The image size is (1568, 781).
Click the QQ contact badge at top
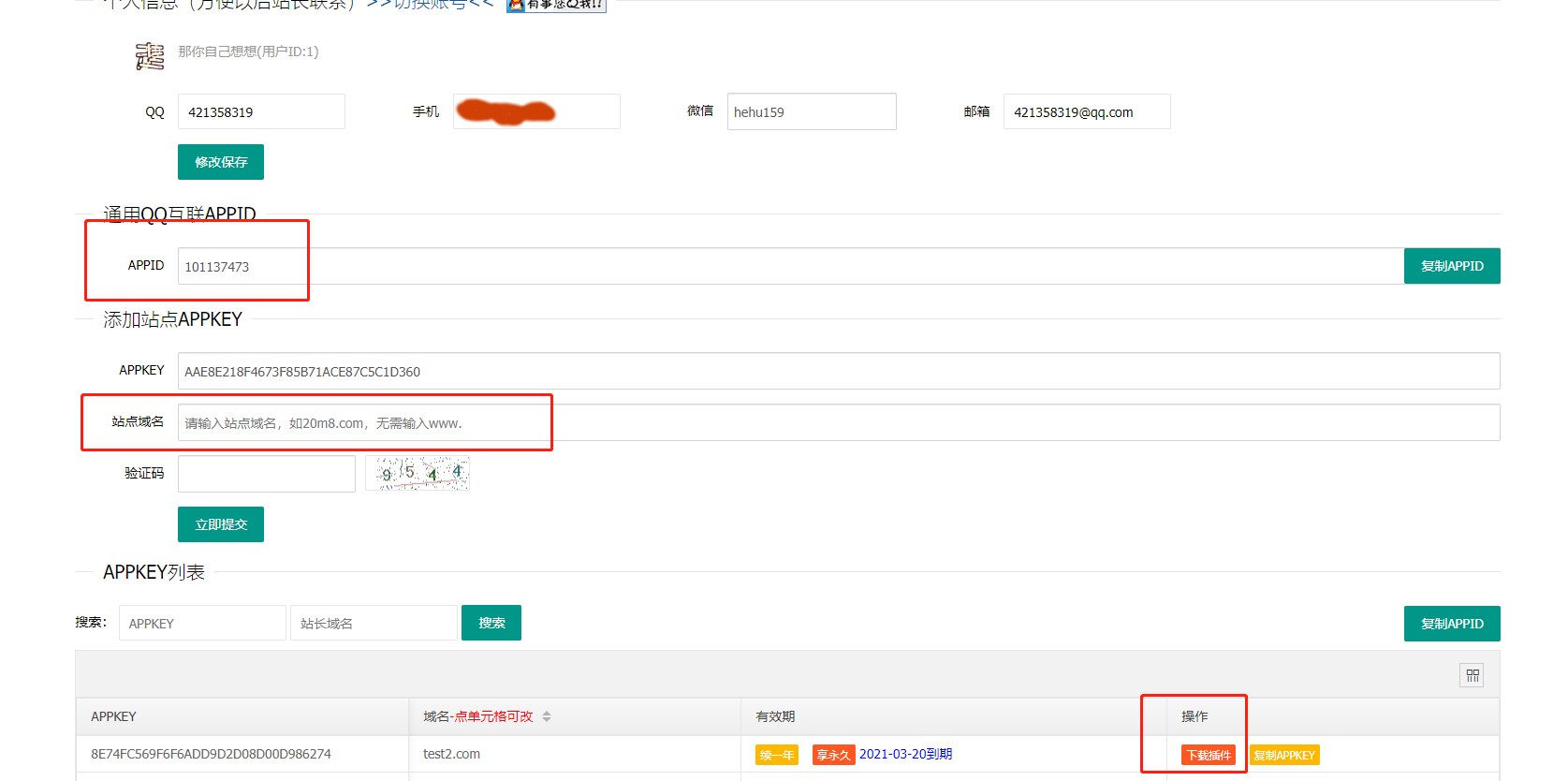[x=556, y=5]
